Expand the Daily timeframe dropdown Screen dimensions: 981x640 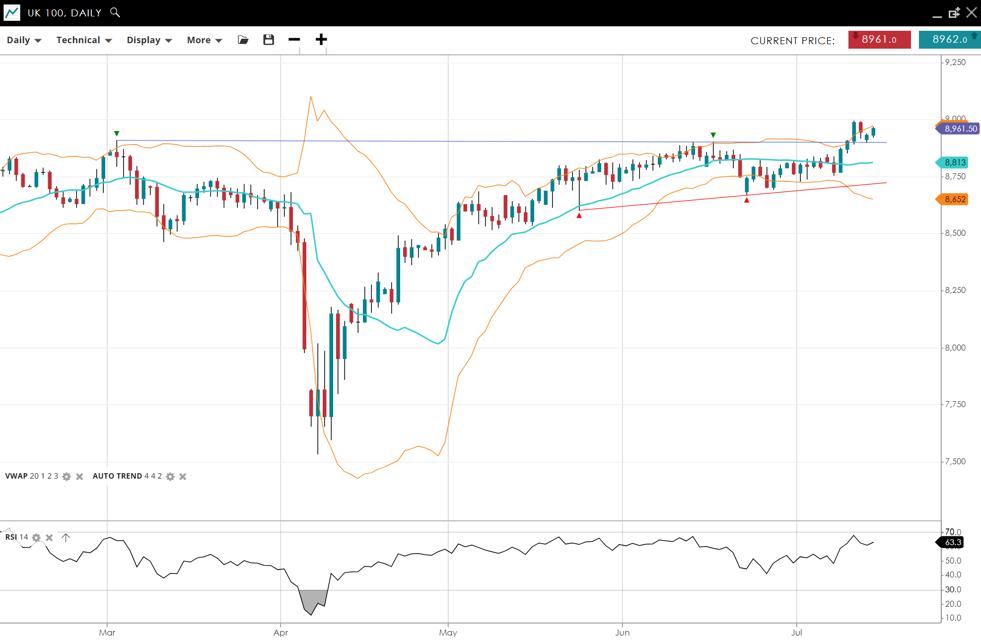pos(24,40)
